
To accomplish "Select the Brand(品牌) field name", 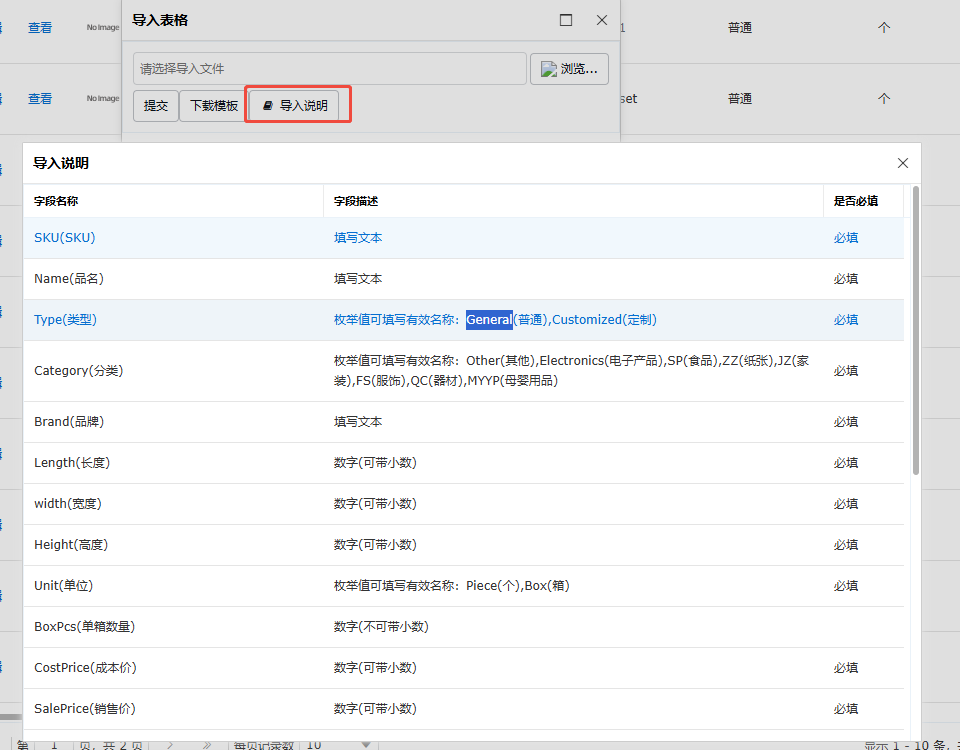I will coord(69,422).
